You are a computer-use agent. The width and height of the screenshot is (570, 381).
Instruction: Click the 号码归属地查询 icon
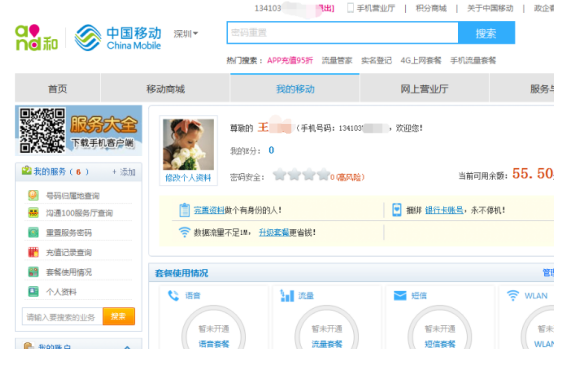pyautogui.click(x=33, y=195)
